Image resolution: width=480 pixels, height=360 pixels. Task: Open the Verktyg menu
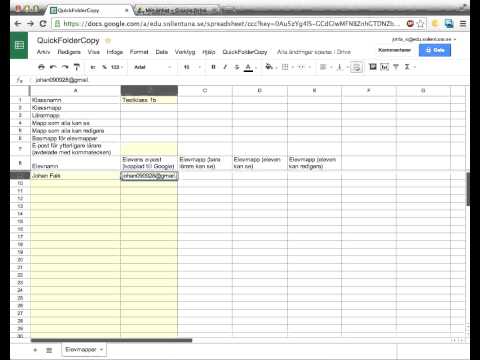click(185, 52)
